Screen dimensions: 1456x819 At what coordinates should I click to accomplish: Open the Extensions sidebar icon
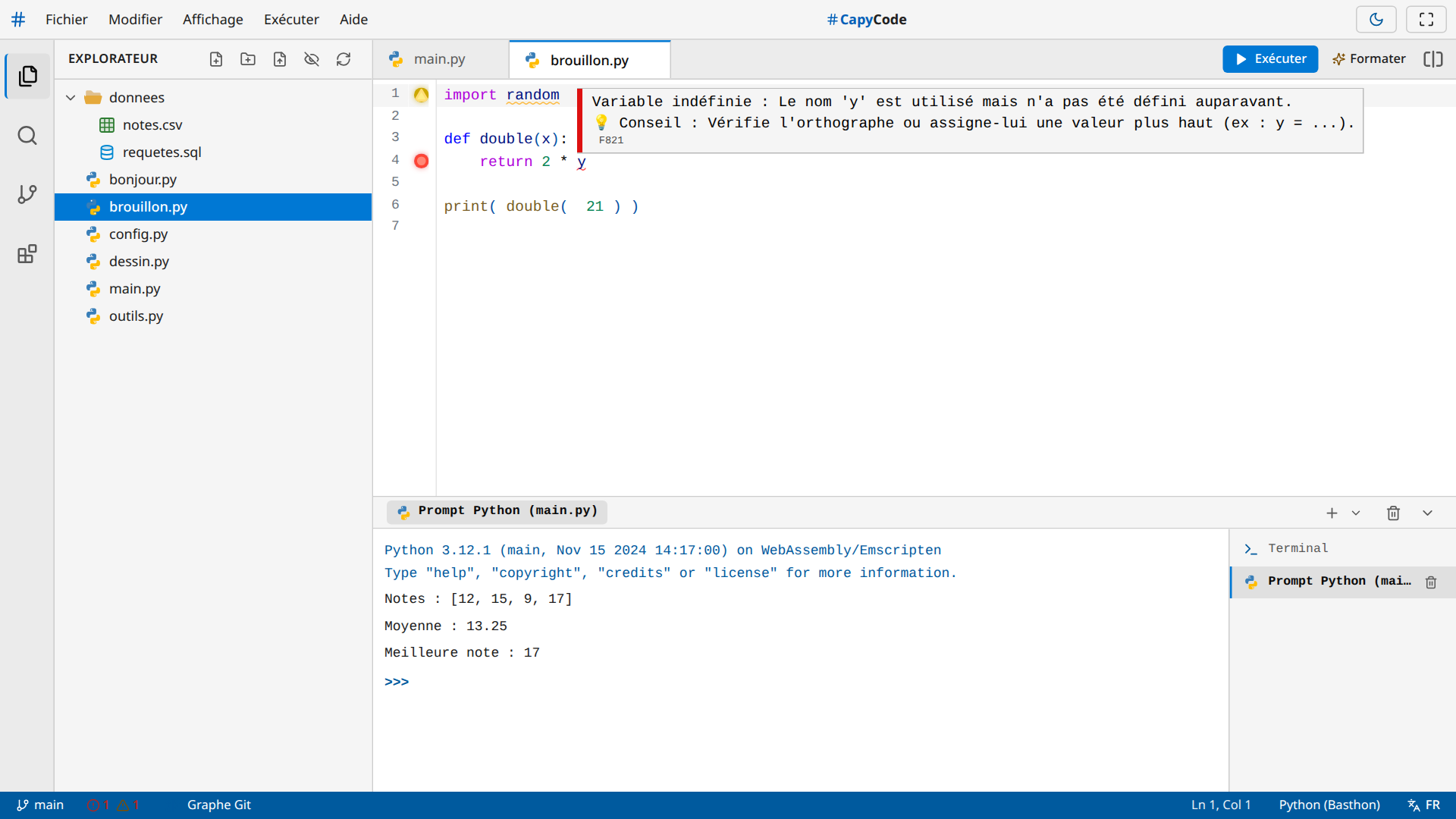(x=28, y=254)
